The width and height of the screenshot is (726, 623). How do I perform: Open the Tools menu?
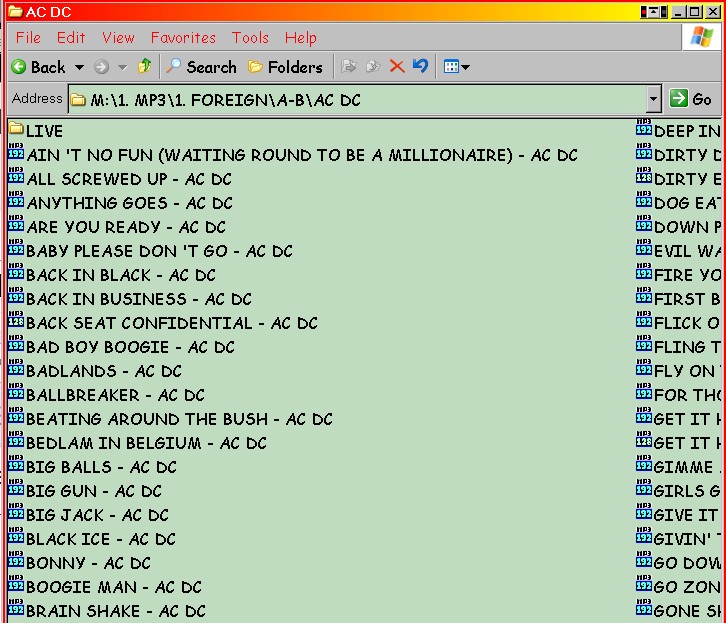point(250,37)
